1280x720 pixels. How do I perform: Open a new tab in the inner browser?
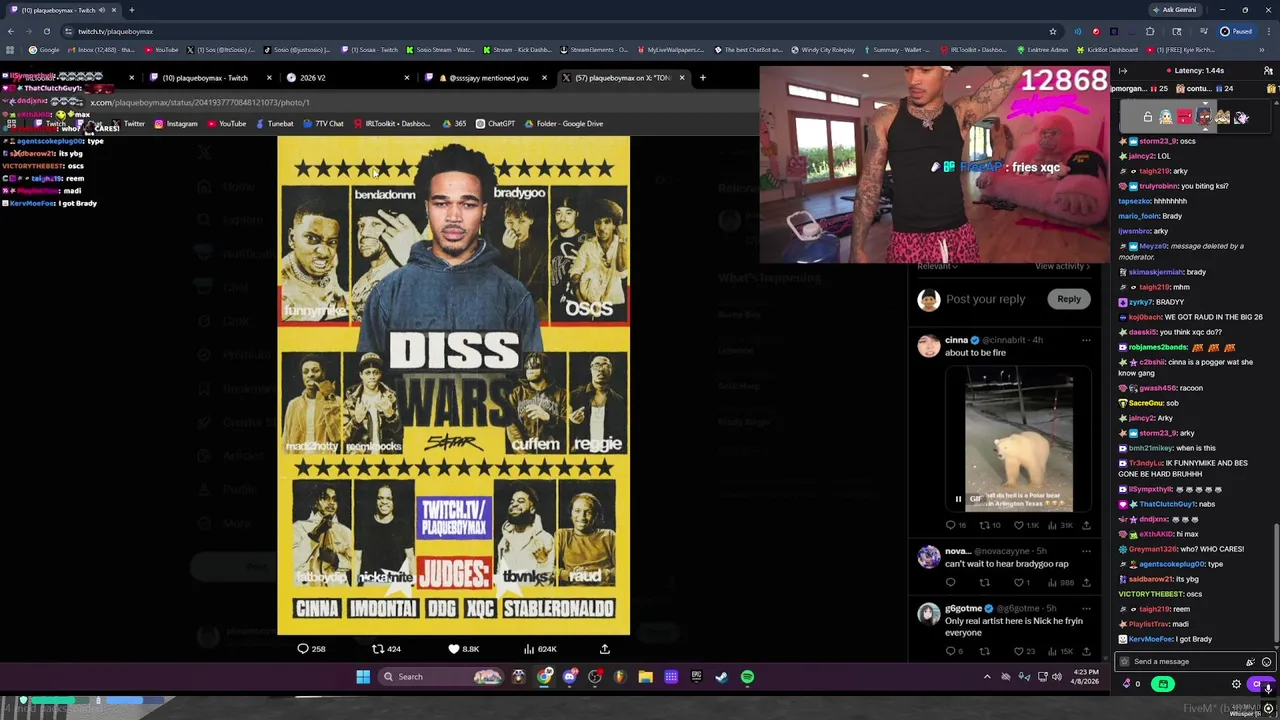702,78
